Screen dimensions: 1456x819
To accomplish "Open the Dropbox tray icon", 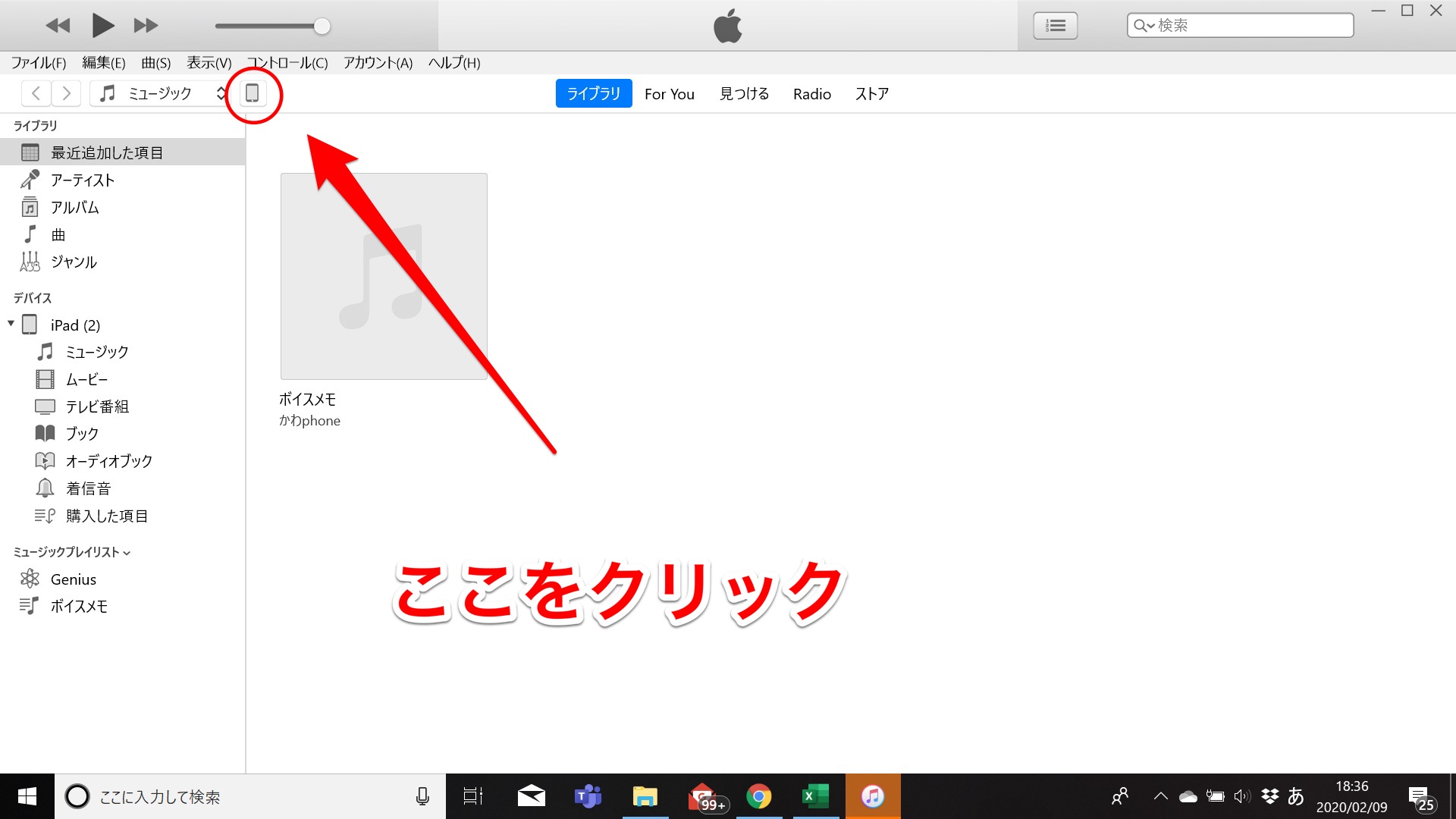I will coord(1269,796).
